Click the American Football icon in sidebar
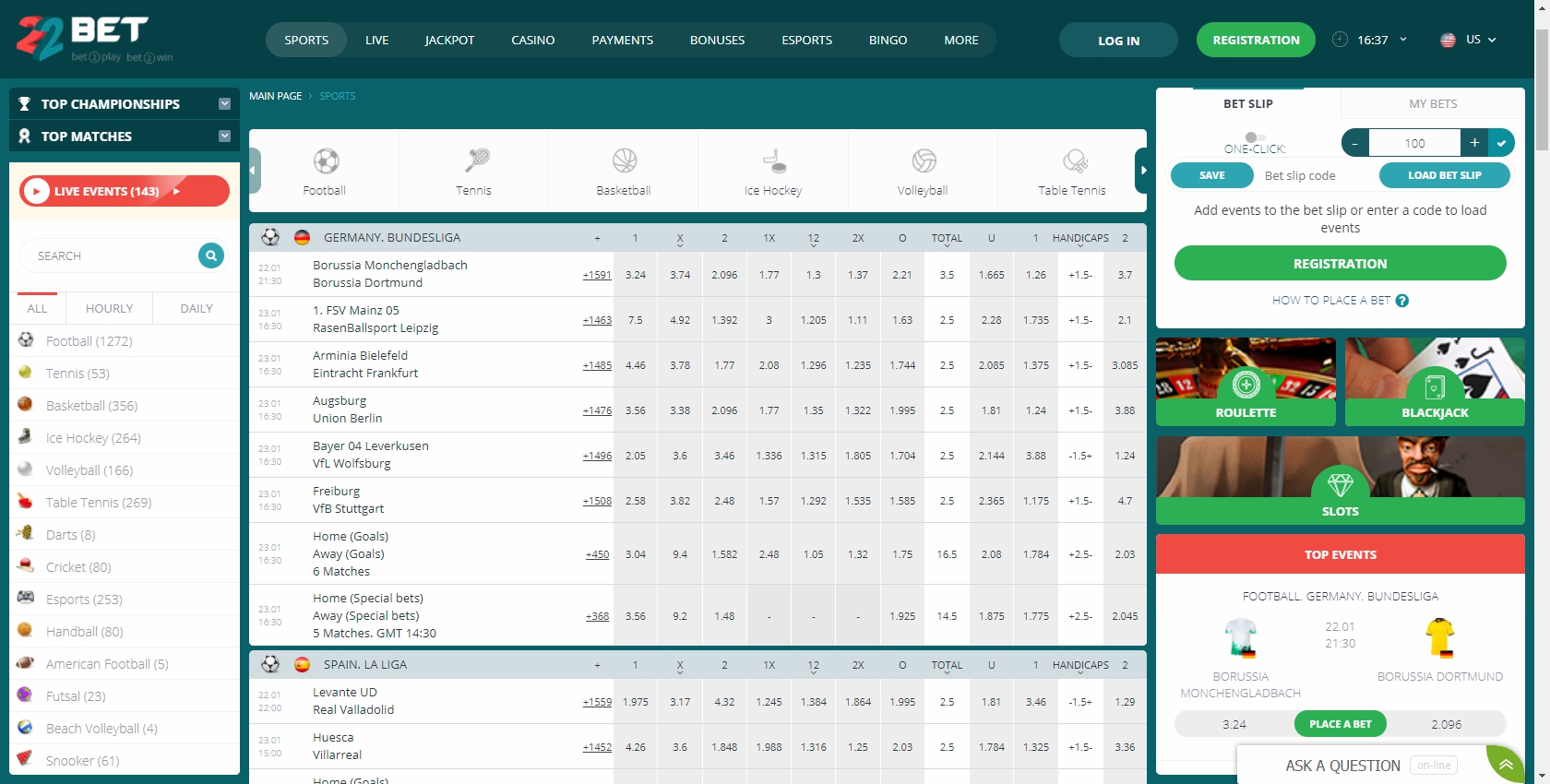The width and height of the screenshot is (1550, 784). (26, 662)
